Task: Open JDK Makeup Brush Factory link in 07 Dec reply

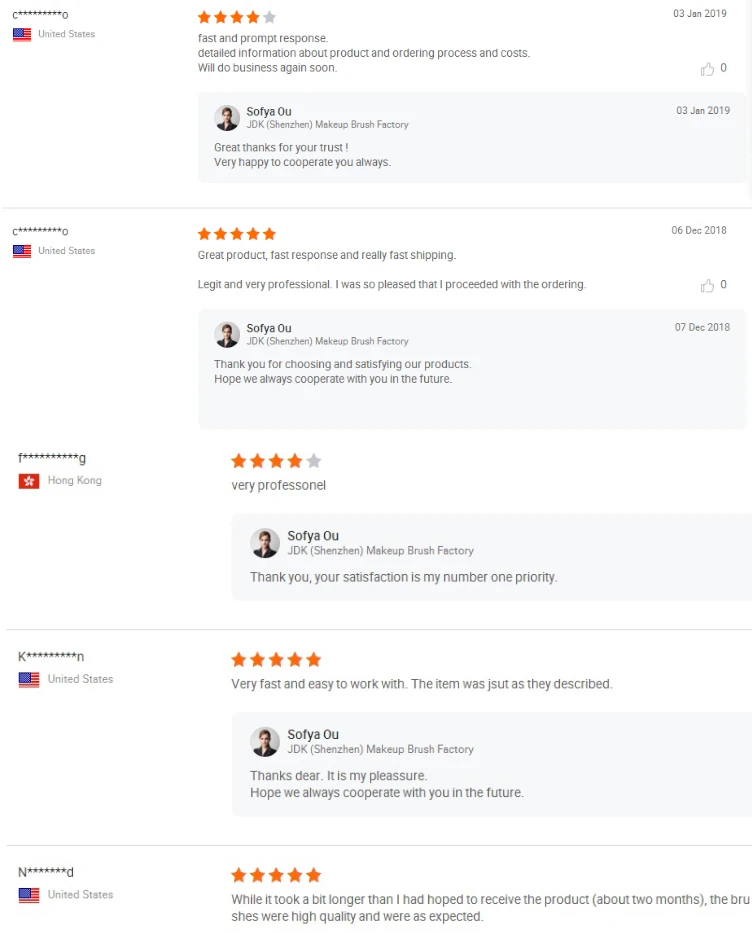Action: (327, 341)
